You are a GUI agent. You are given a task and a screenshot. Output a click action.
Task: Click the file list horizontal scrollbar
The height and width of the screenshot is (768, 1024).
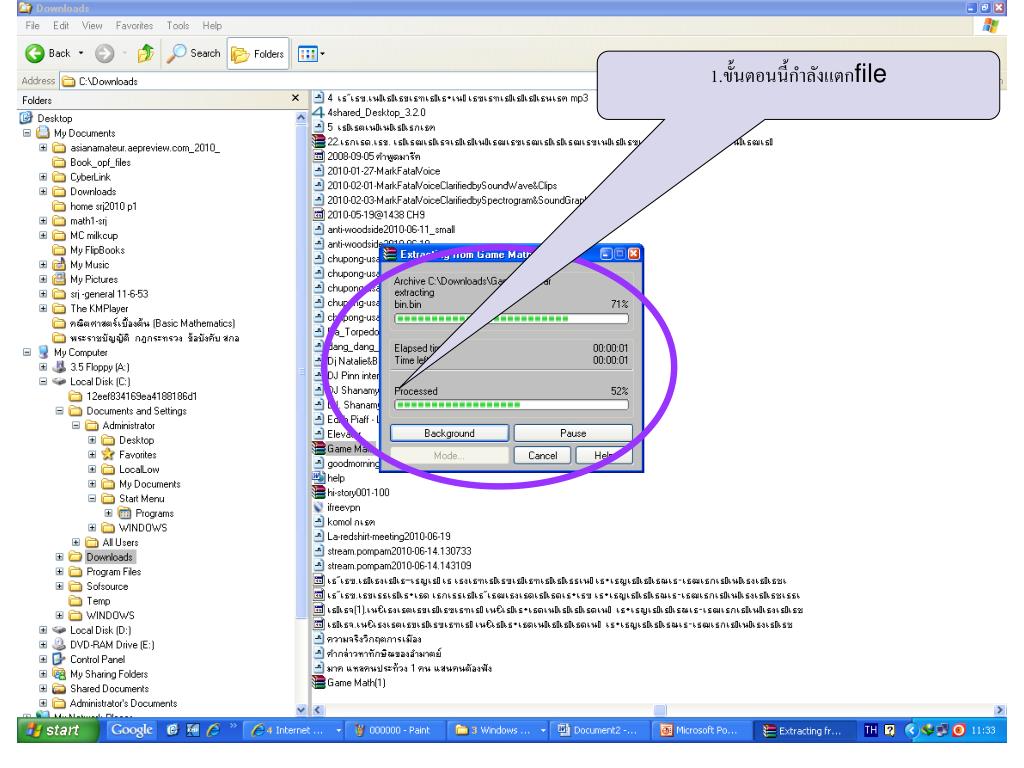(659, 710)
